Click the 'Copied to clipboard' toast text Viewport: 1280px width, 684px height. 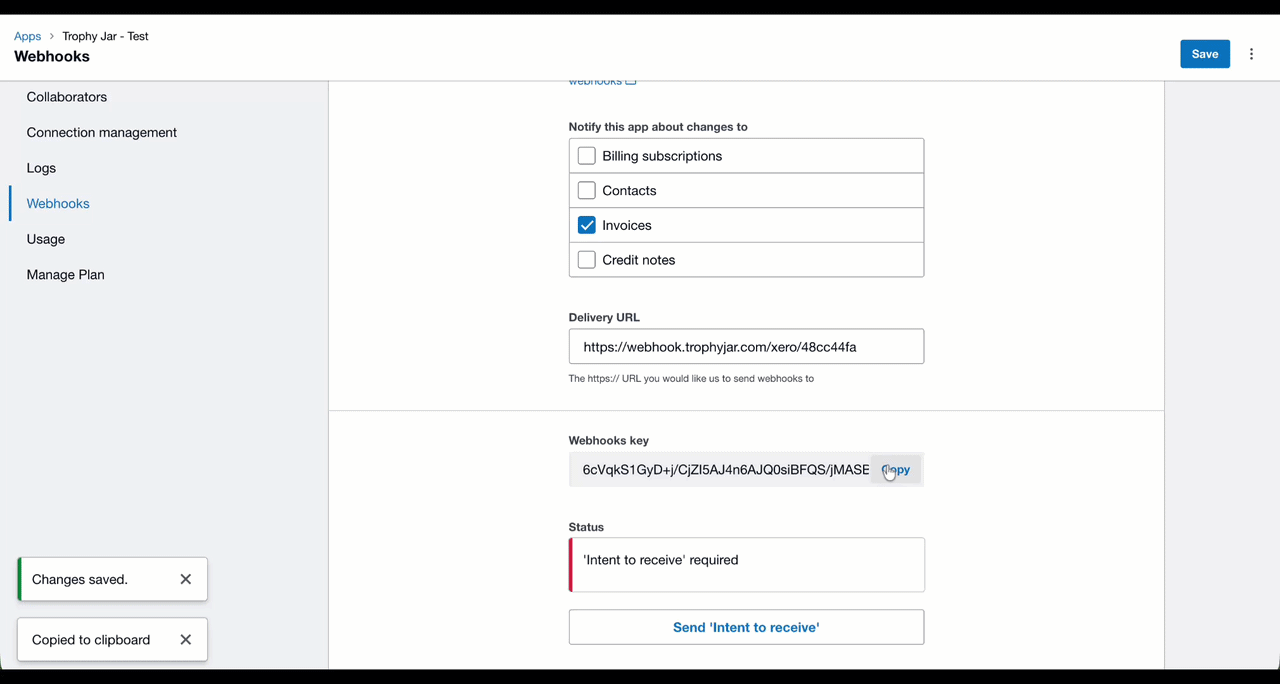click(91, 640)
